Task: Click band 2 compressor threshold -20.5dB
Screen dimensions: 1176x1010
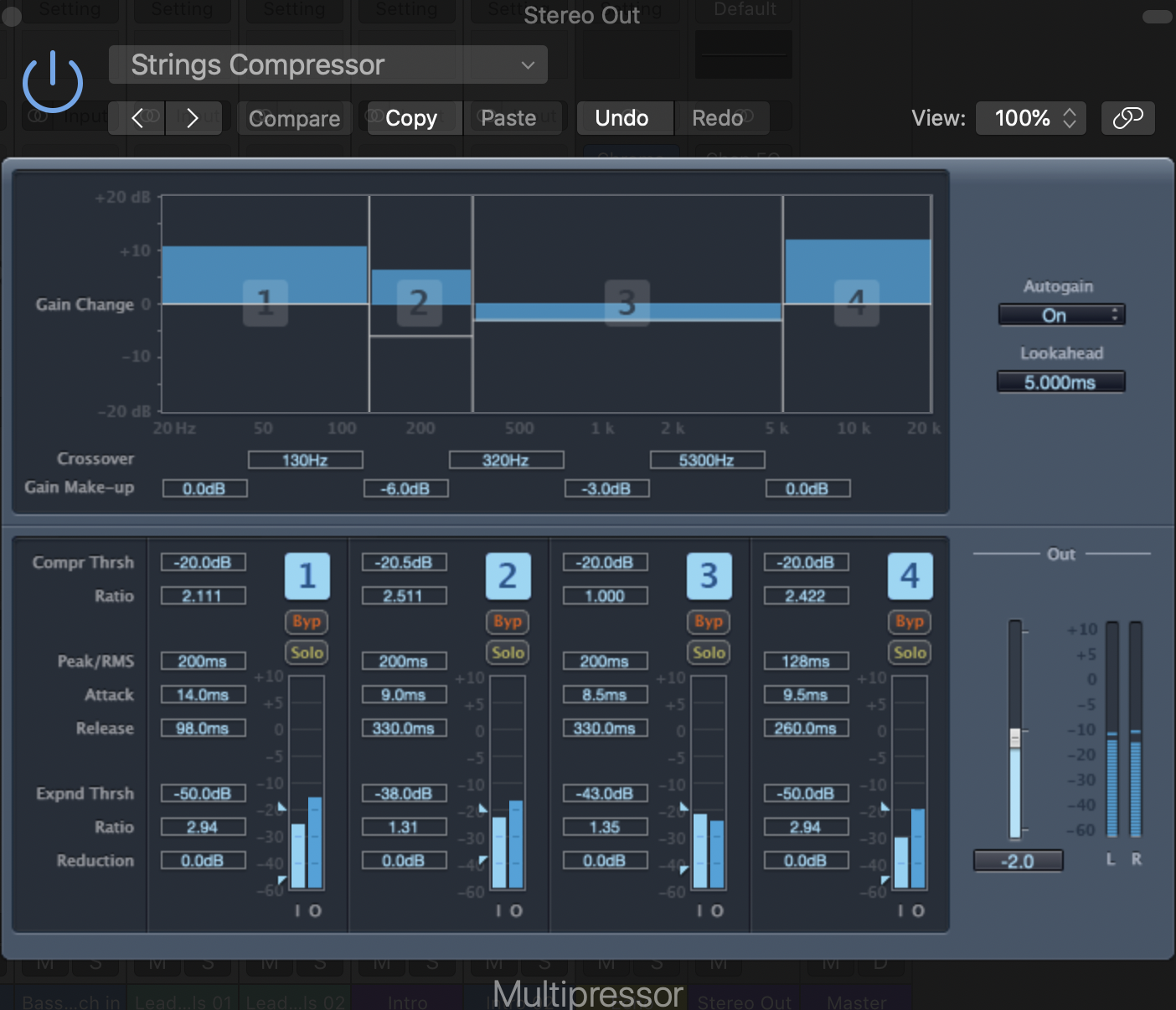Action: click(405, 562)
